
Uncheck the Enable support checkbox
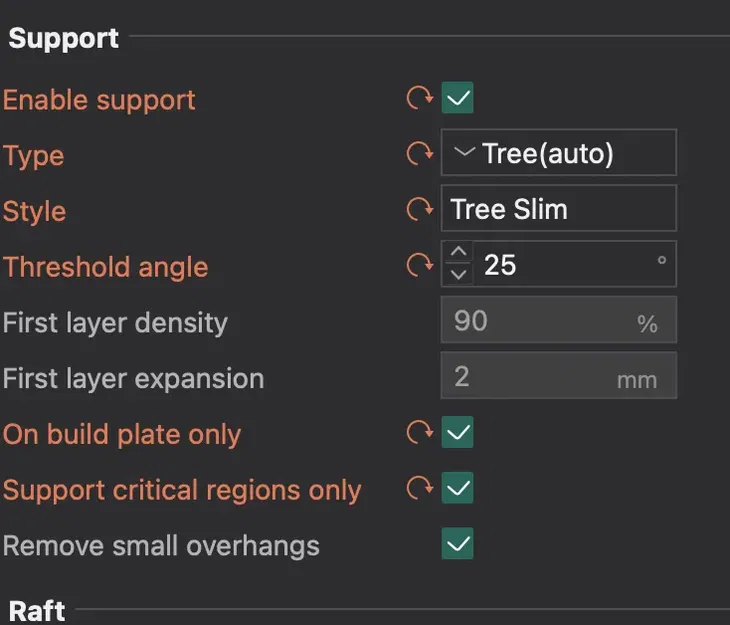[x=458, y=99]
